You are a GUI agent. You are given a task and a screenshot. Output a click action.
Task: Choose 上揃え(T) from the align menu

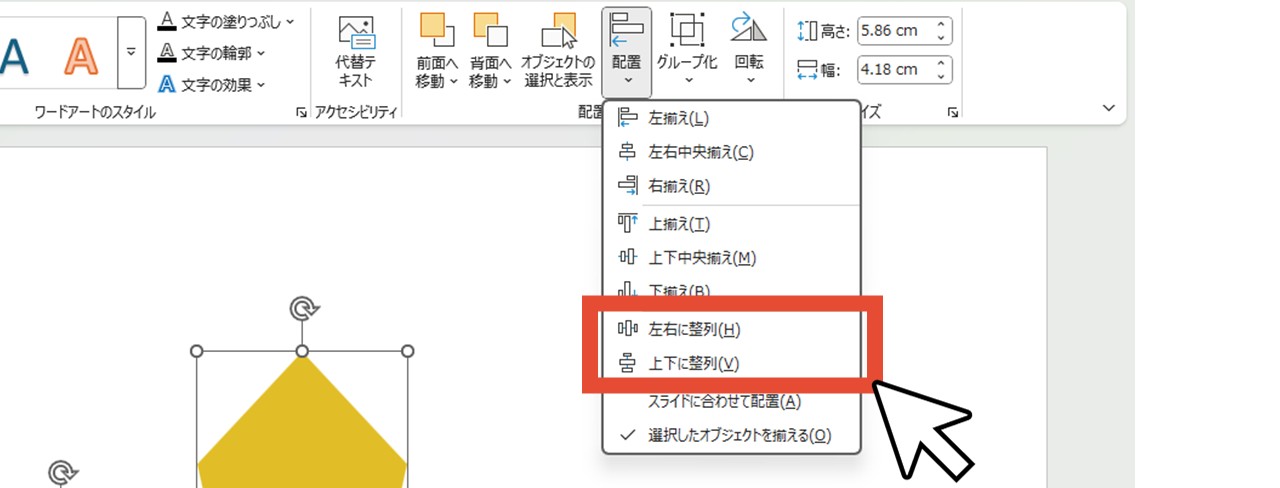[731, 224]
